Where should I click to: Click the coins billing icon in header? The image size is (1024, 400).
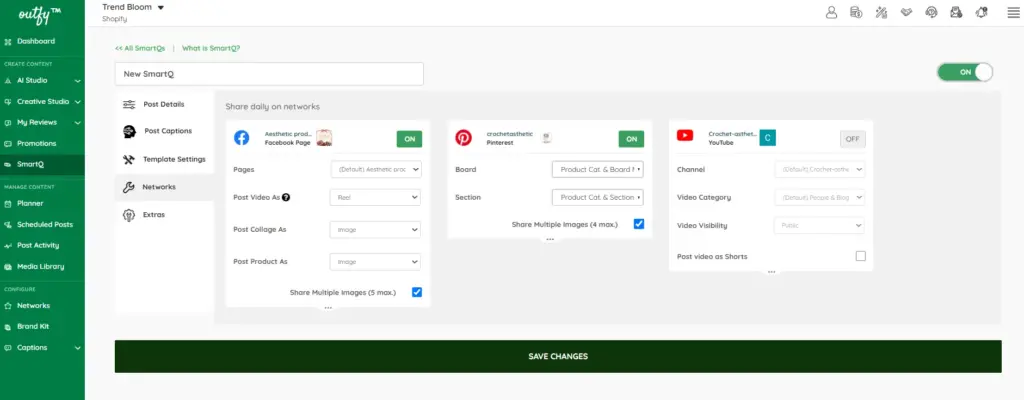pyautogui.click(x=856, y=12)
